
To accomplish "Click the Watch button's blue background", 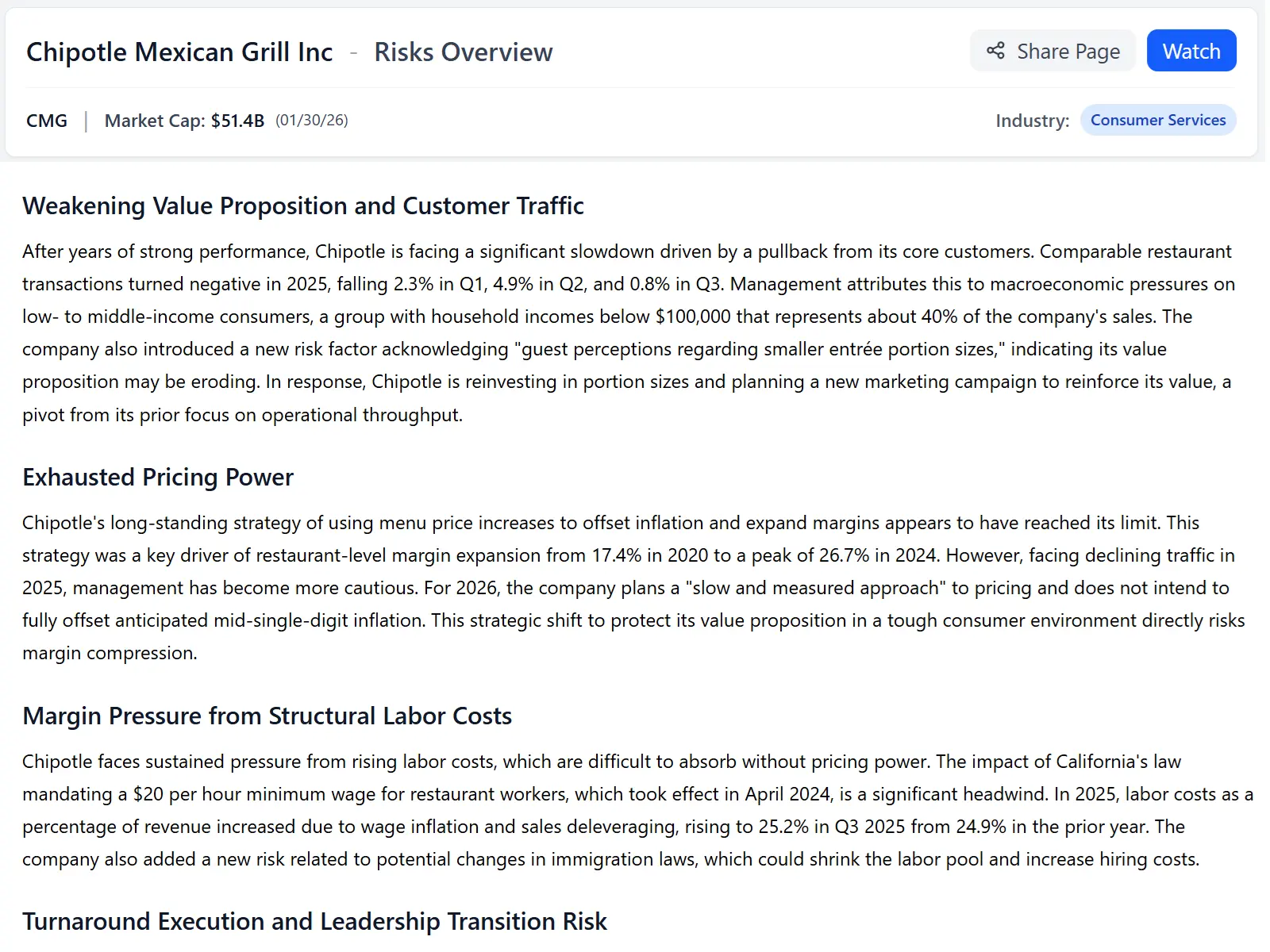I will coord(1191,50).
